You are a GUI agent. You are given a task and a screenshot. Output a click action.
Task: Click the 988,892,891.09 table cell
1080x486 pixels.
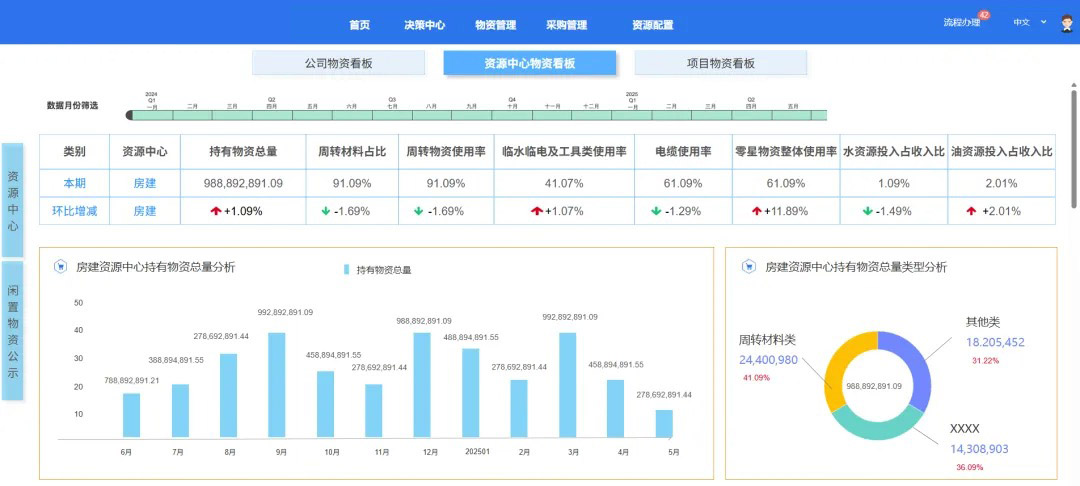pyautogui.click(x=243, y=183)
